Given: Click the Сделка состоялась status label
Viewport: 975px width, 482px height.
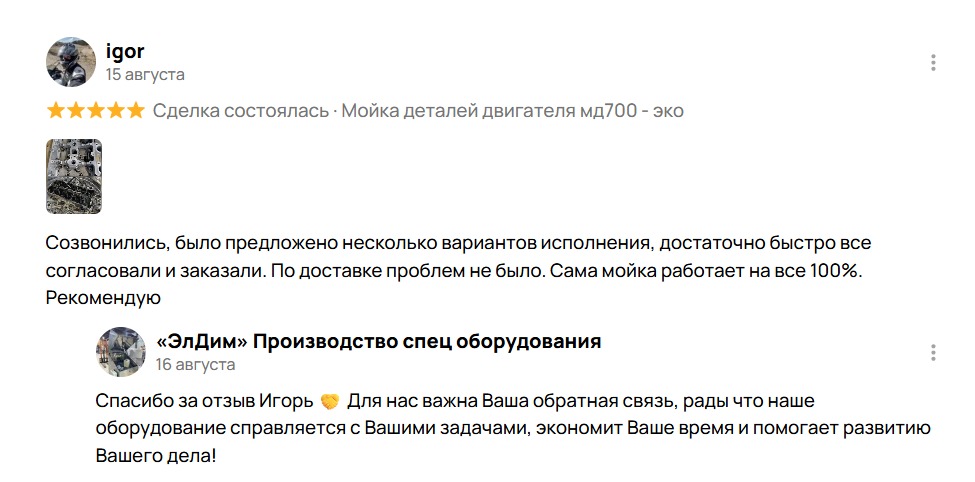Looking at the screenshot, I should (x=241, y=111).
